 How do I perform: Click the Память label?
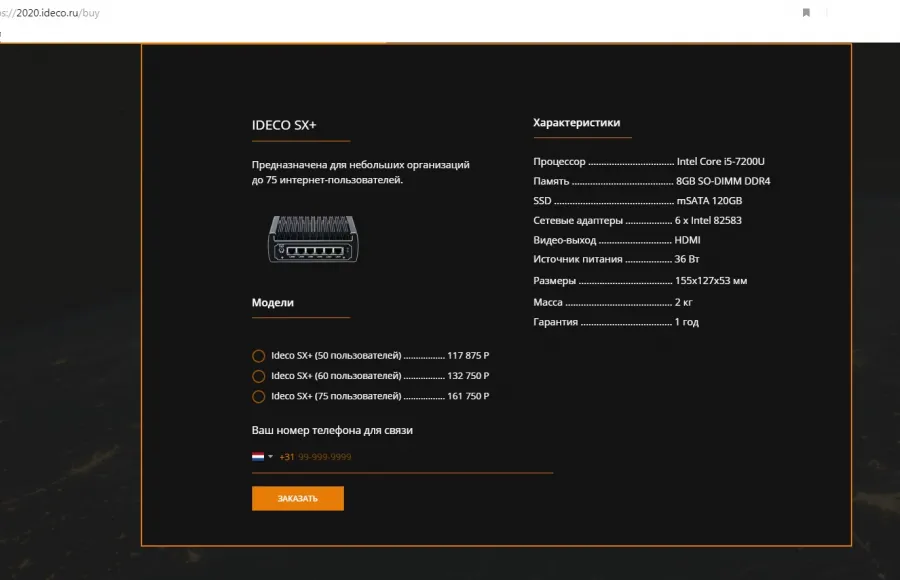click(551, 181)
